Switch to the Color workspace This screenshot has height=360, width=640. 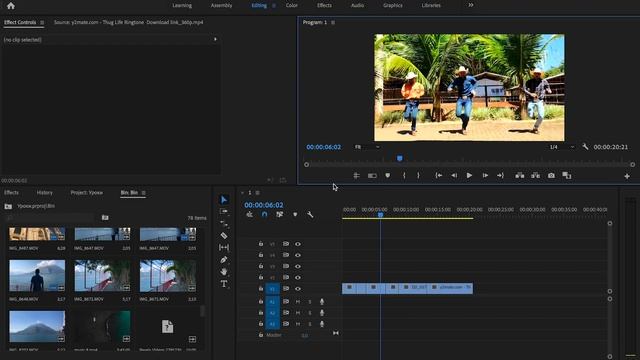(x=291, y=6)
